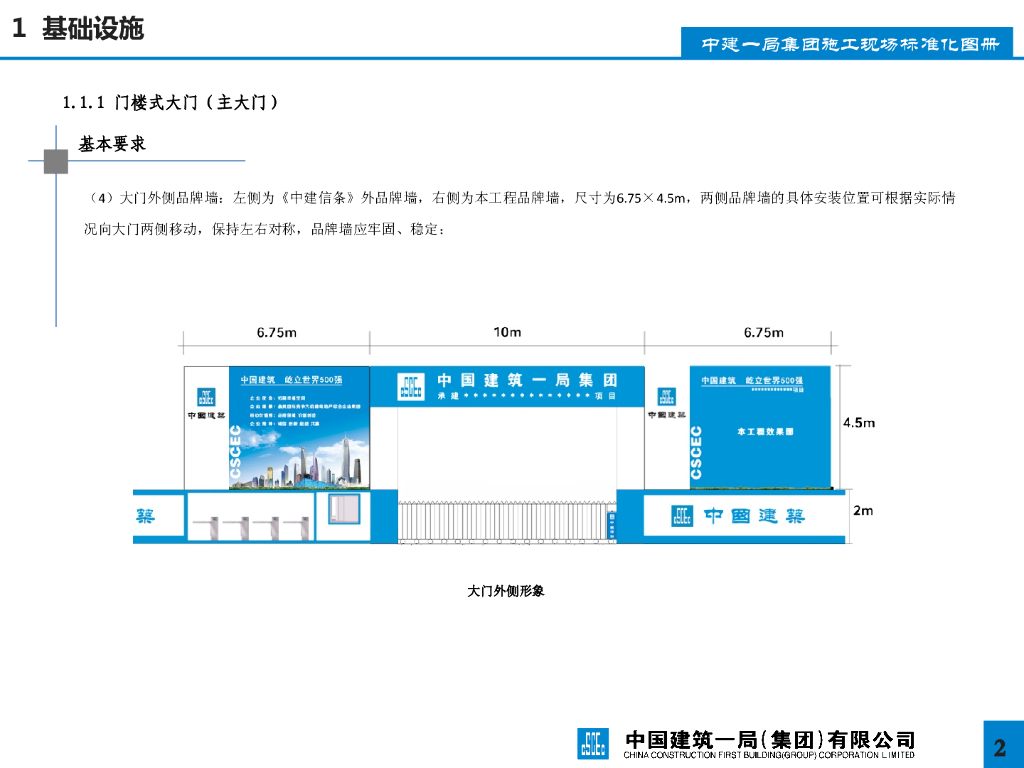Click the page number 2 box
The width and height of the screenshot is (1024, 768).
click(x=999, y=747)
